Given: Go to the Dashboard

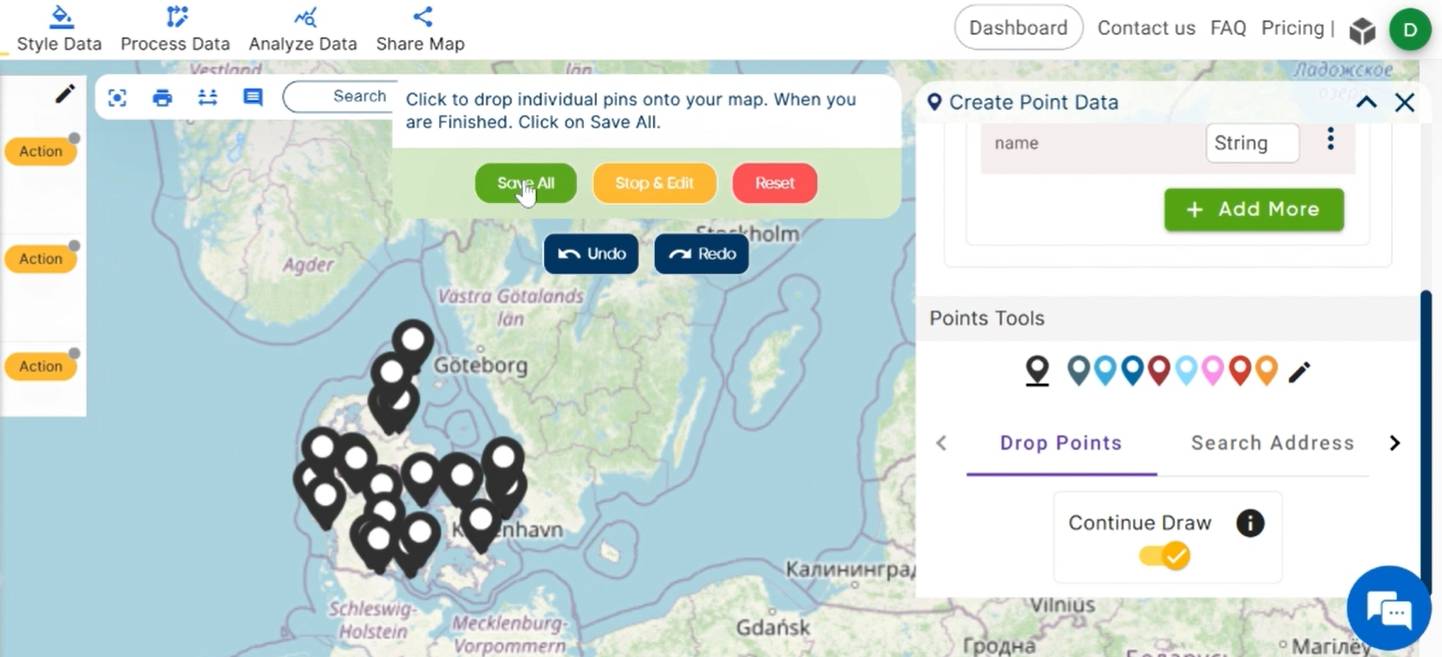Looking at the screenshot, I should tap(1018, 28).
